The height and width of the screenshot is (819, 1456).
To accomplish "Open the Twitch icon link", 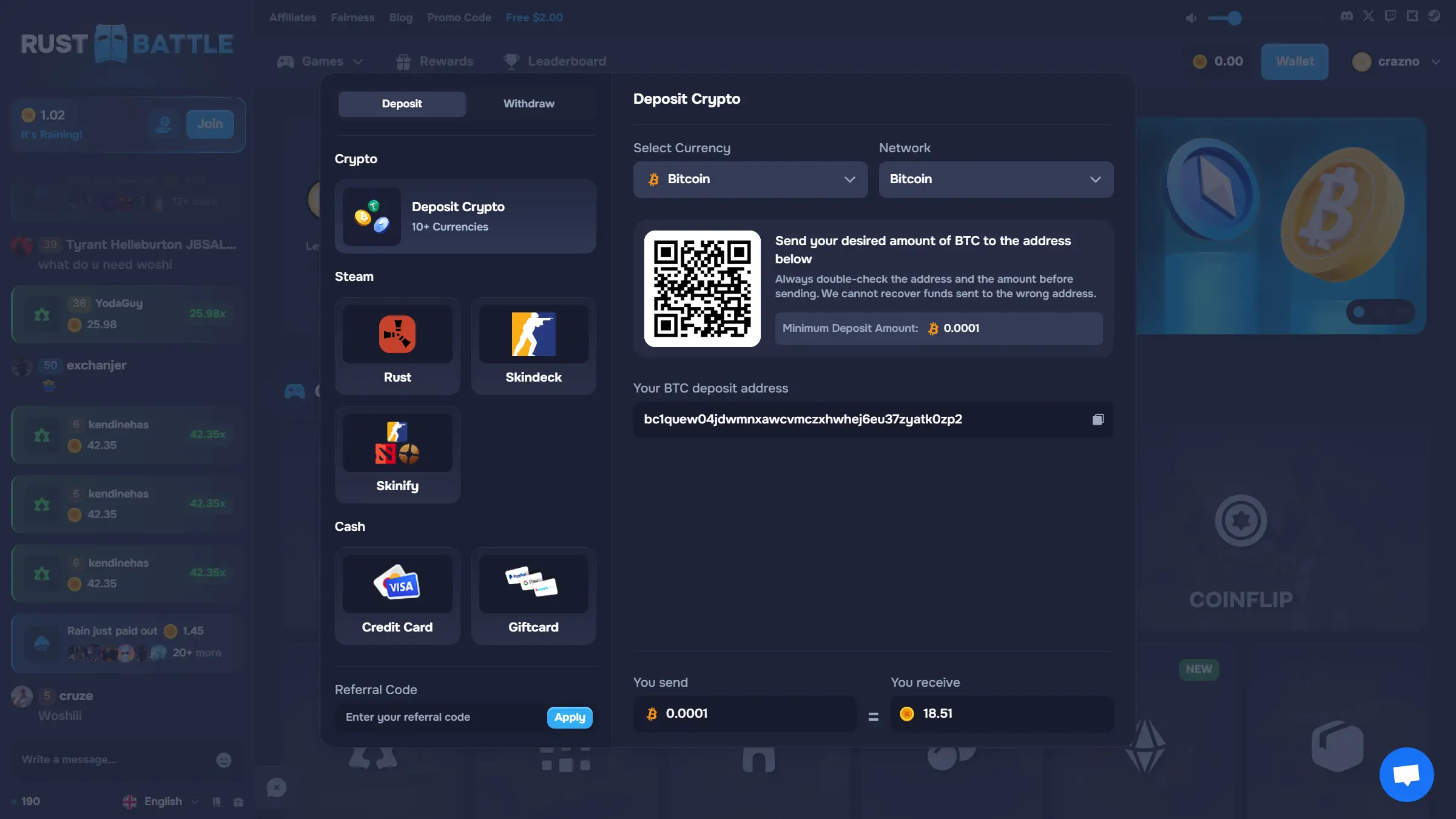I will [1390, 16].
